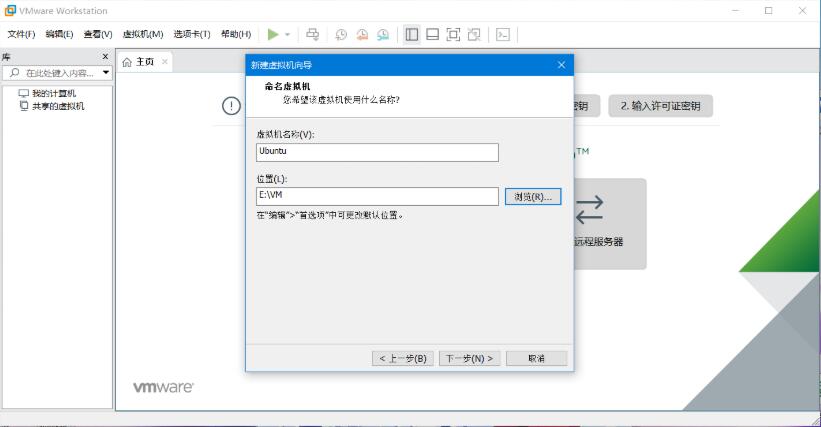Toggle the library sidebar view icon
Screen dimensions: 821x427
coord(412,35)
